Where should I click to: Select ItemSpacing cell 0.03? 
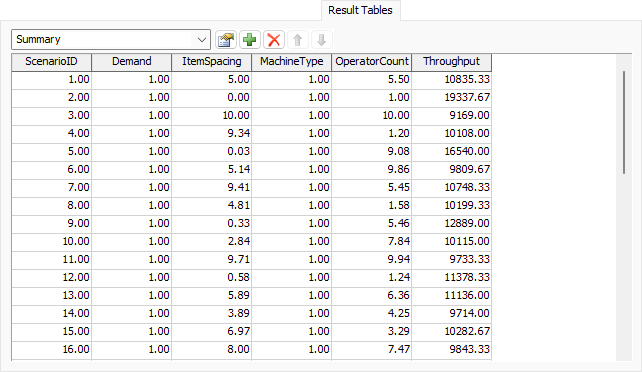point(212,151)
